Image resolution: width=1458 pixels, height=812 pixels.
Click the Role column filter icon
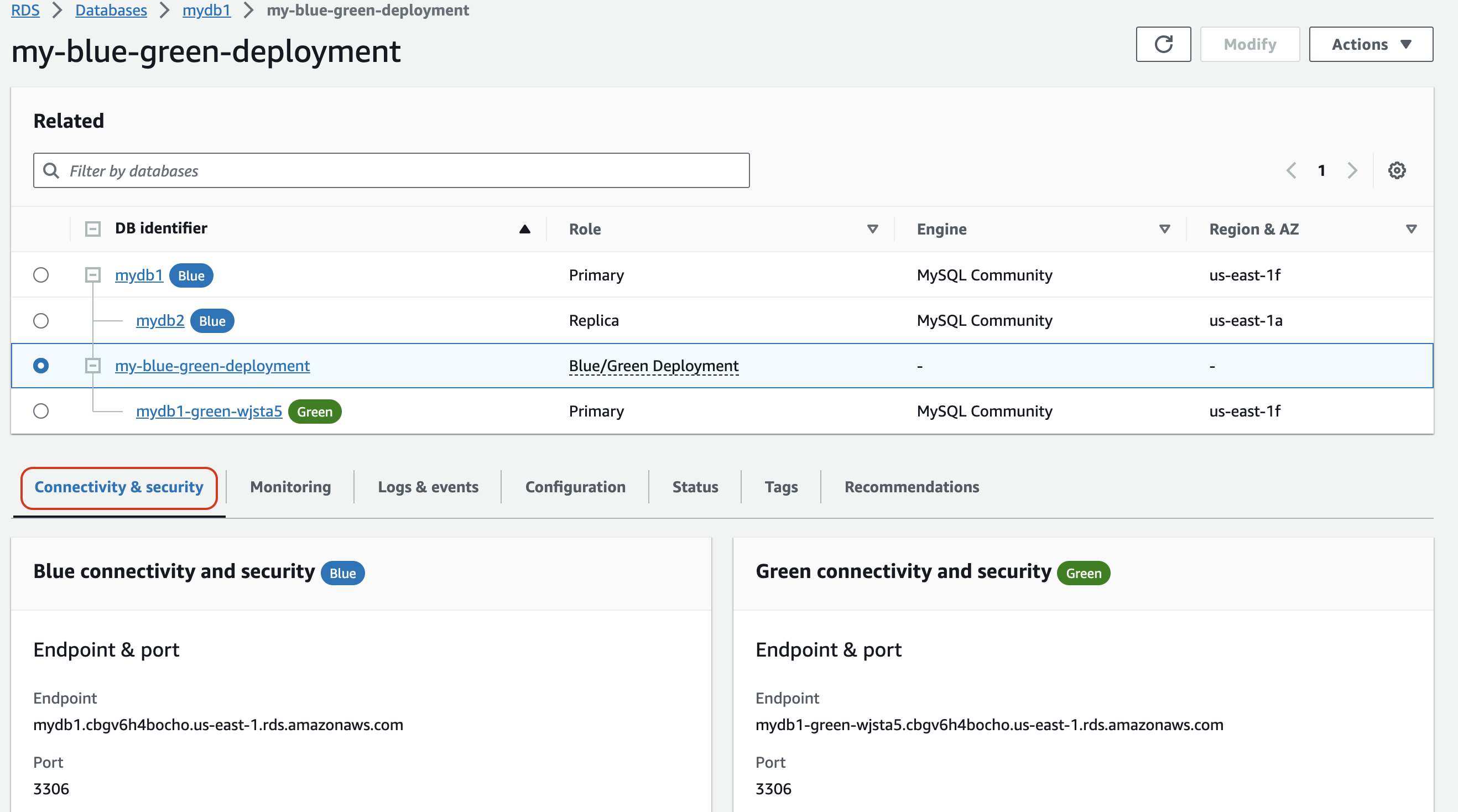[873, 228]
